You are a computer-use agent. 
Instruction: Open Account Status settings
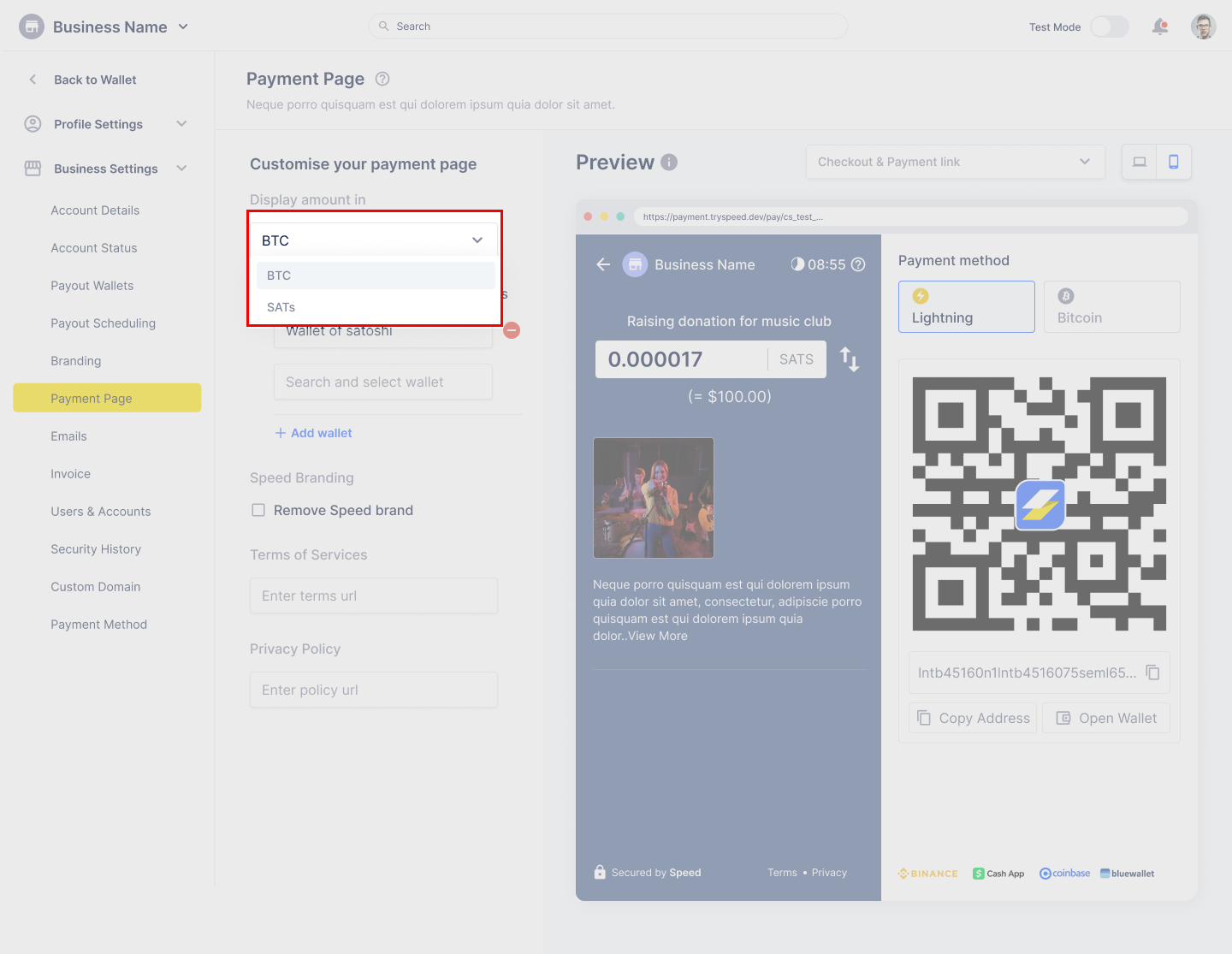coord(94,248)
